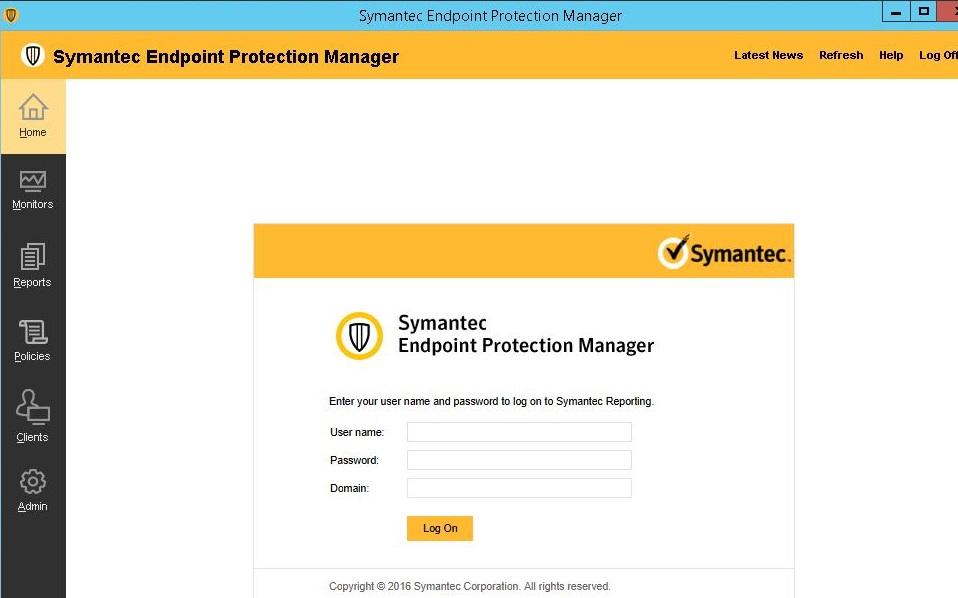Click the Log On button

[440, 528]
